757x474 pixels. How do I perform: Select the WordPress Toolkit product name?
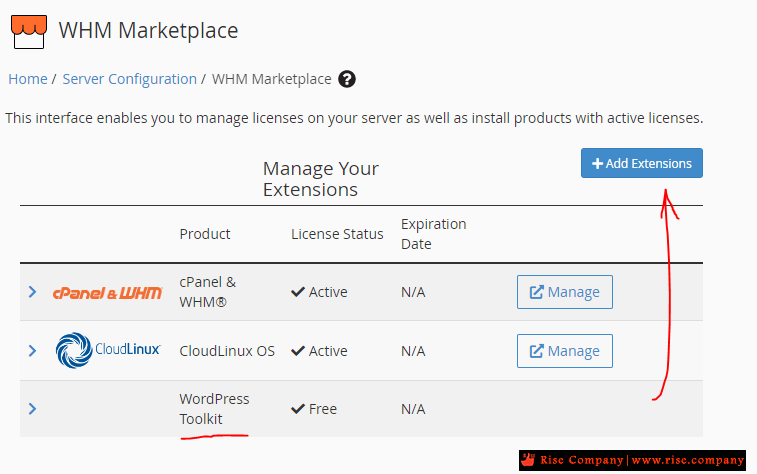(214, 409)
